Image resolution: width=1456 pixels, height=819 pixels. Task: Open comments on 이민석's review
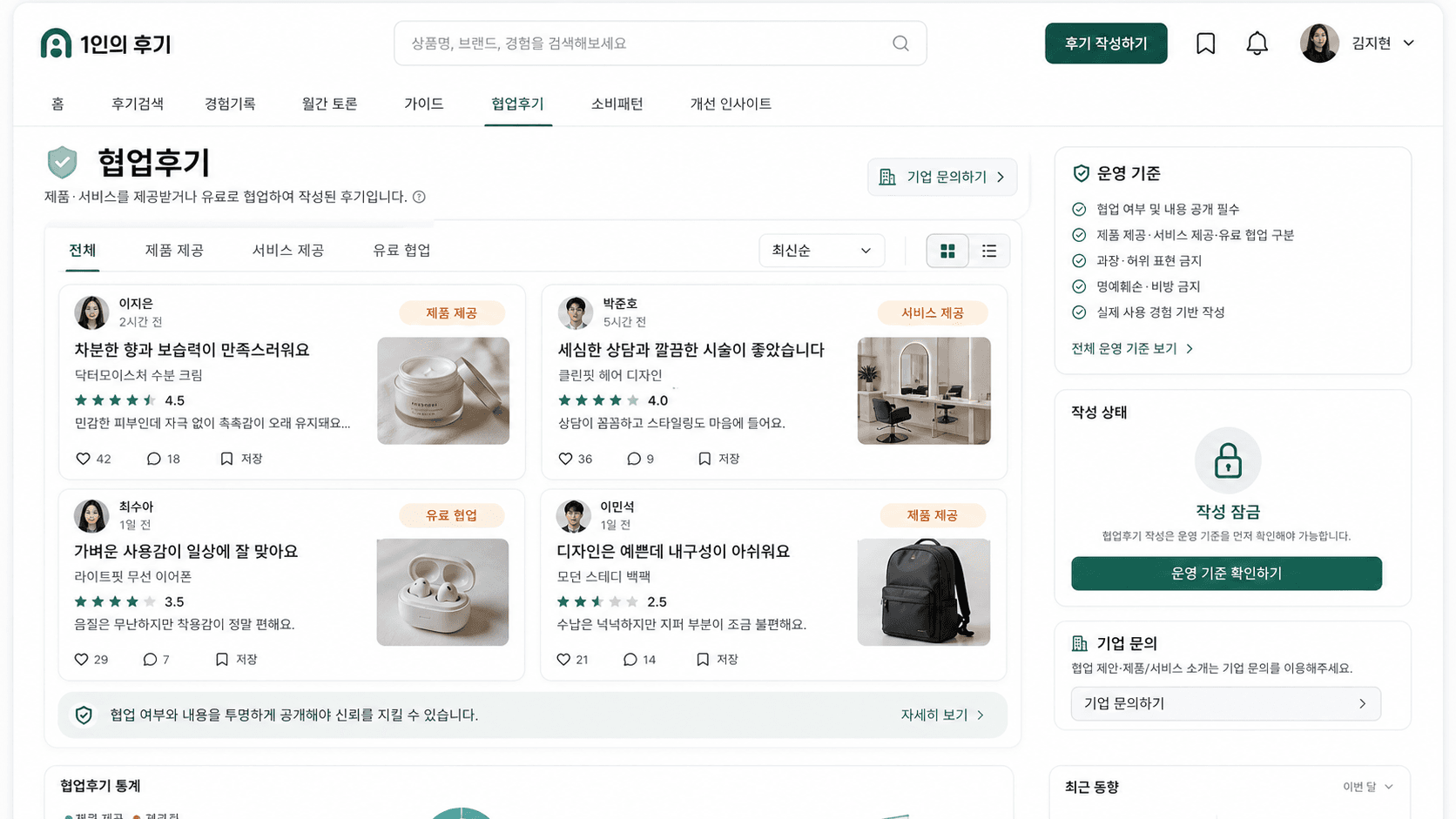click(x=630, y=660)
